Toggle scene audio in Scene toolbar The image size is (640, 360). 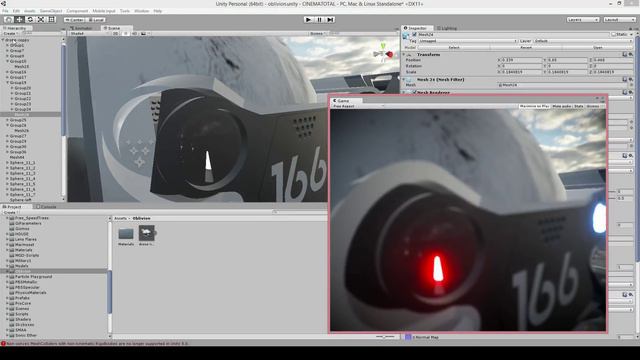point(135,33)
